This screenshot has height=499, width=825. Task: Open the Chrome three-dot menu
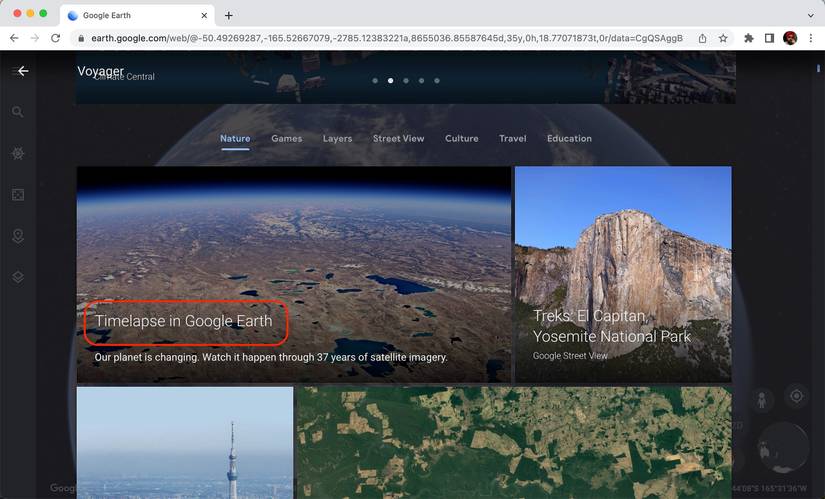coord(811,38)
